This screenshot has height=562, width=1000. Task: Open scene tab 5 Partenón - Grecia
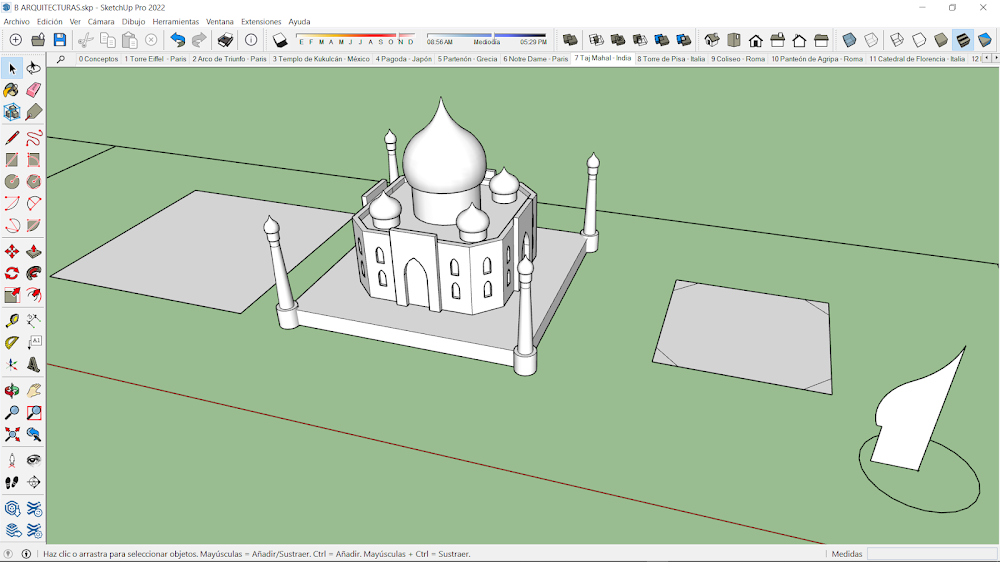tap(467, 59)
